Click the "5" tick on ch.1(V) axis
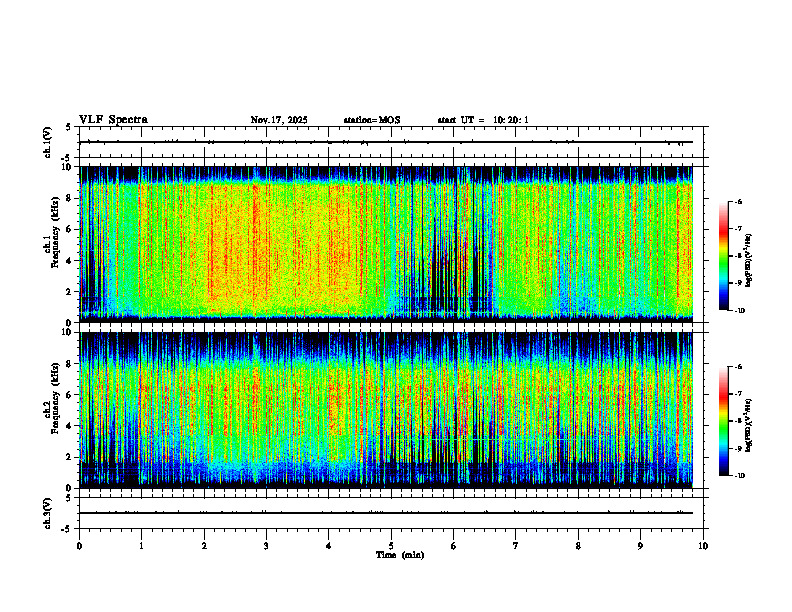The width and height of the screenshot is (792, 612). (x=68, y=127)
